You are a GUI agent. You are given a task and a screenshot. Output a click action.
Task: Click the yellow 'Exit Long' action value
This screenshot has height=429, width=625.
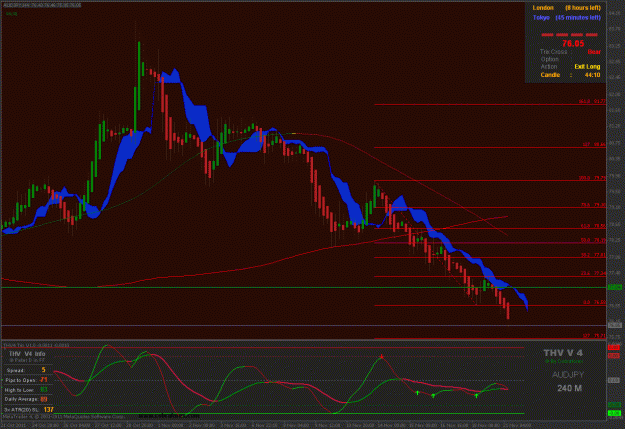(587, 67)
